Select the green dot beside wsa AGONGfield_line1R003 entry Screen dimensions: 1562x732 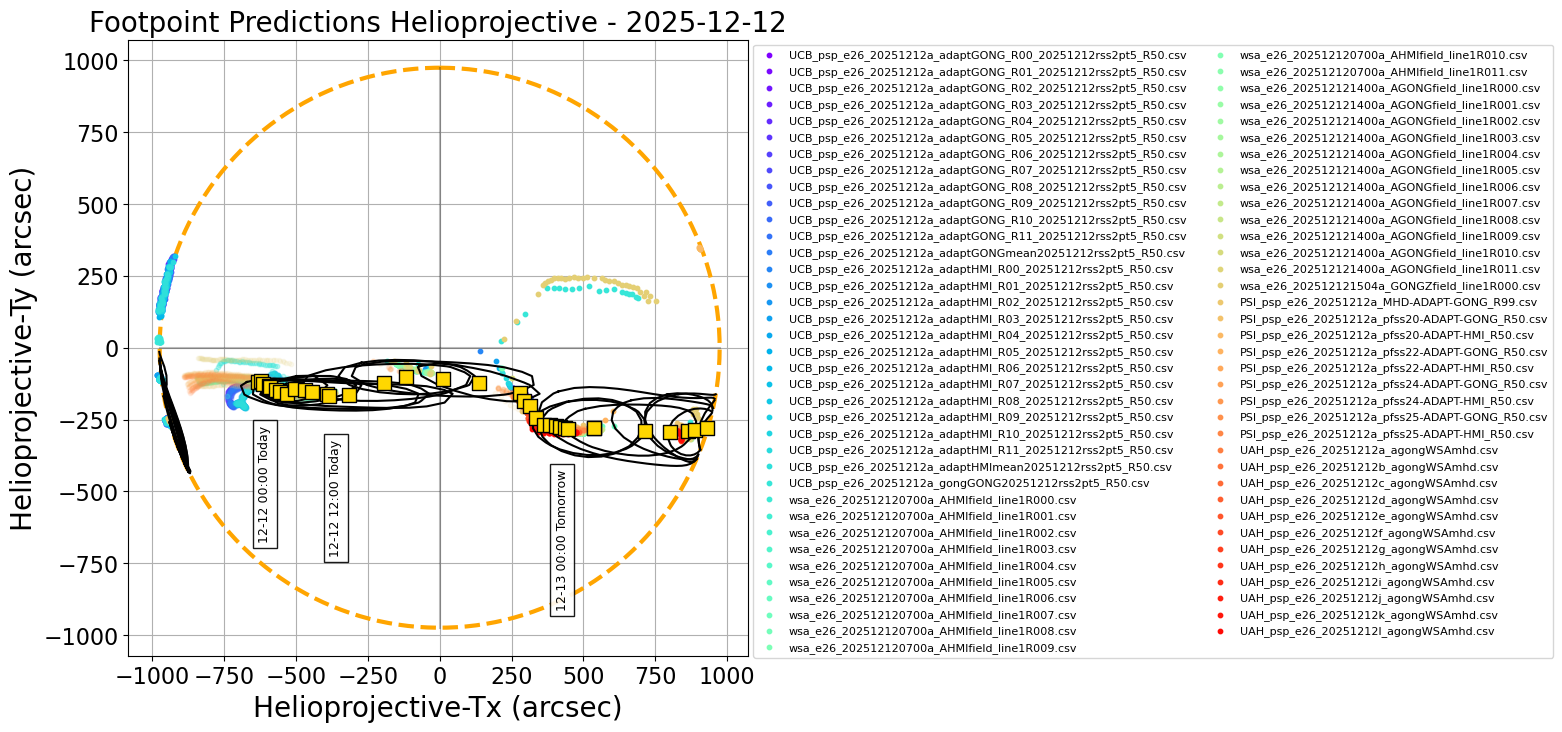click(x=1222, y=138)
